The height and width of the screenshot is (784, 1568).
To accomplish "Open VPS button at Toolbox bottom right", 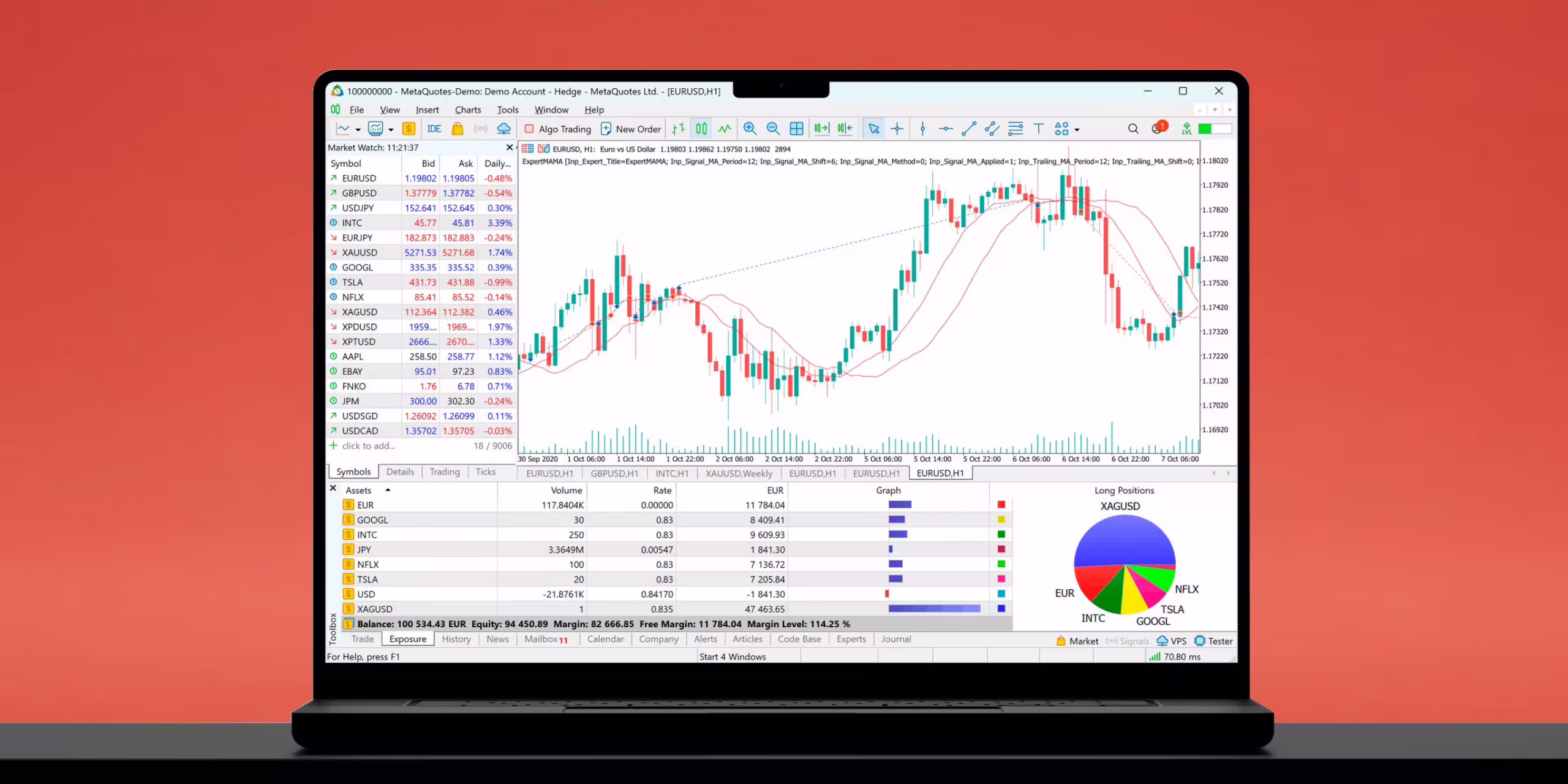I will pyautogui.click(x=1171, y=641).
